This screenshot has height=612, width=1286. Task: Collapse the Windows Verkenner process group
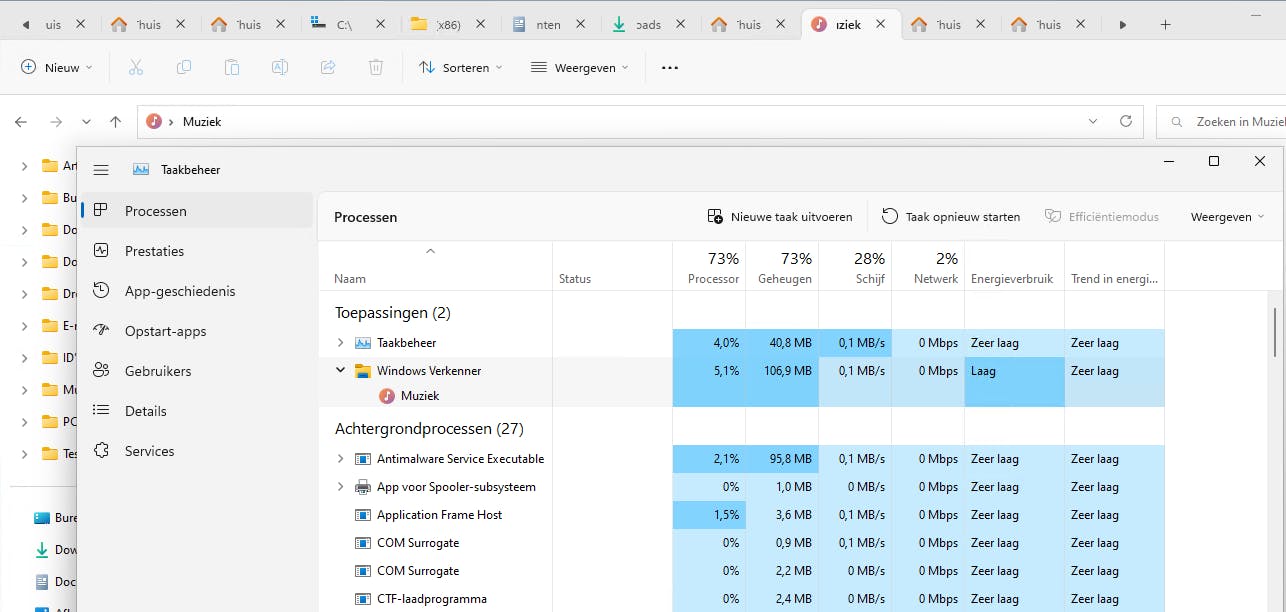pyautogui.click(x=340, y=370)
